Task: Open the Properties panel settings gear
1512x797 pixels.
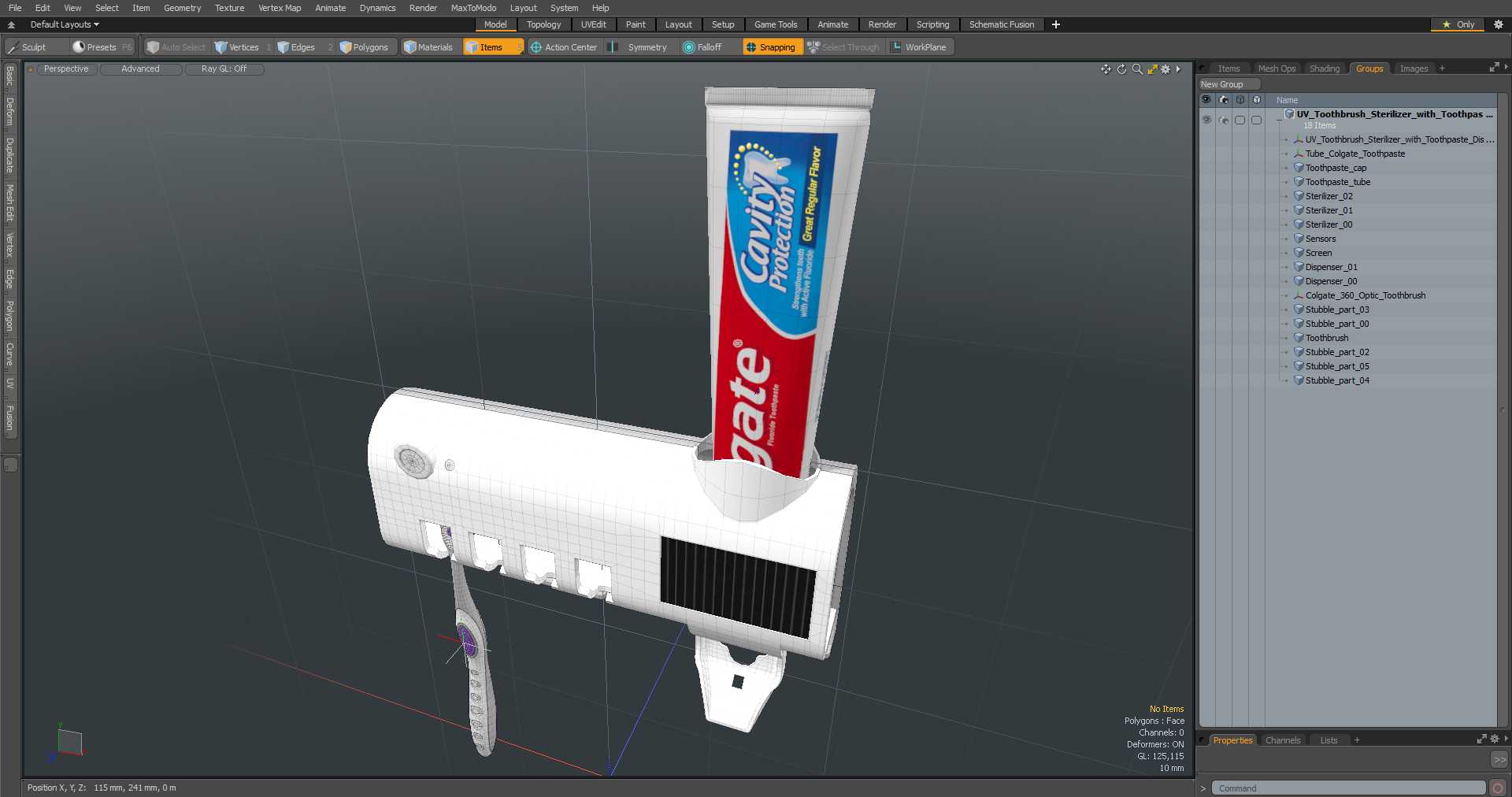Action: (x=1495, y=740)
